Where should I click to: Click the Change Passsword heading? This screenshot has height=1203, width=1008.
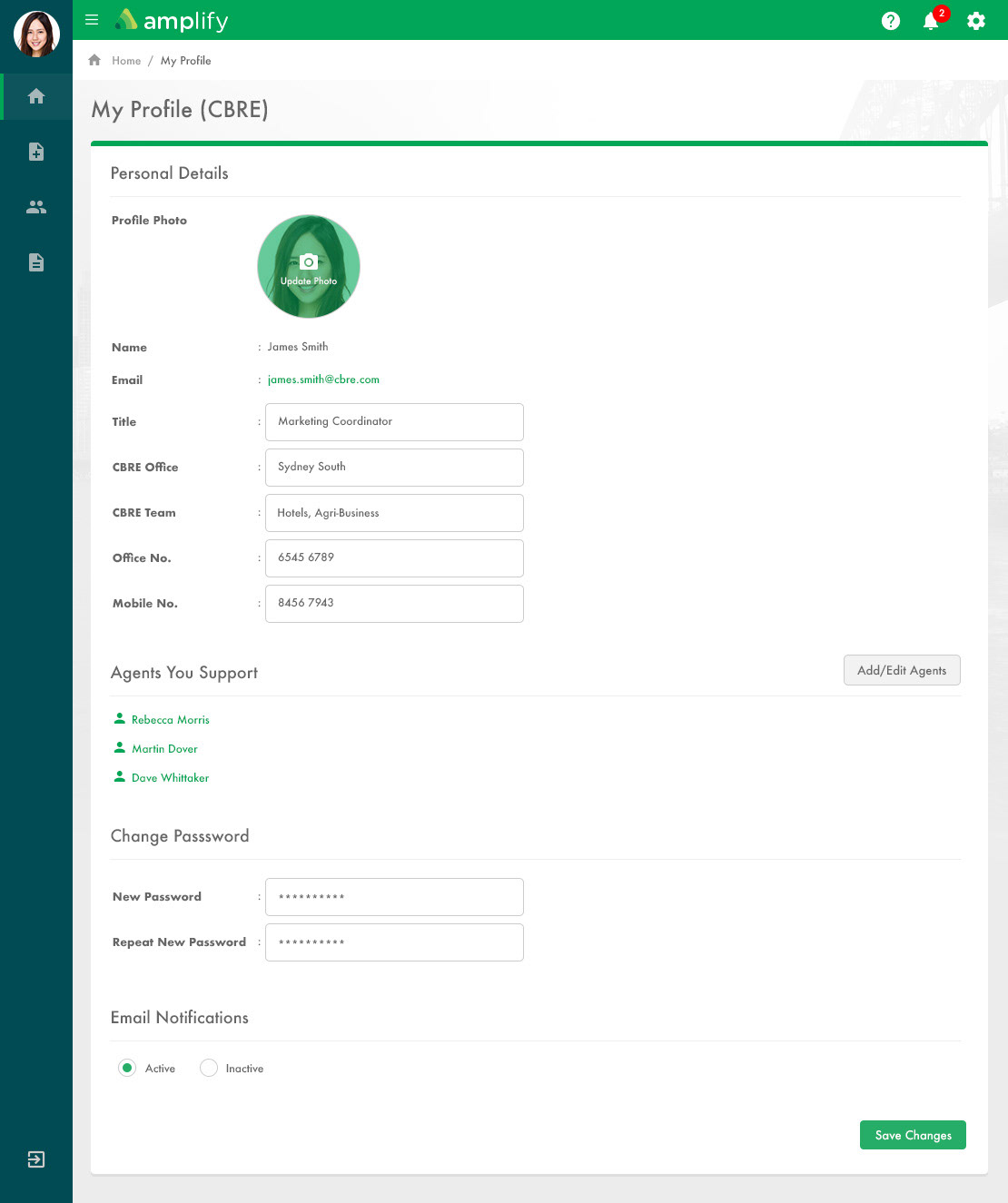180,836
